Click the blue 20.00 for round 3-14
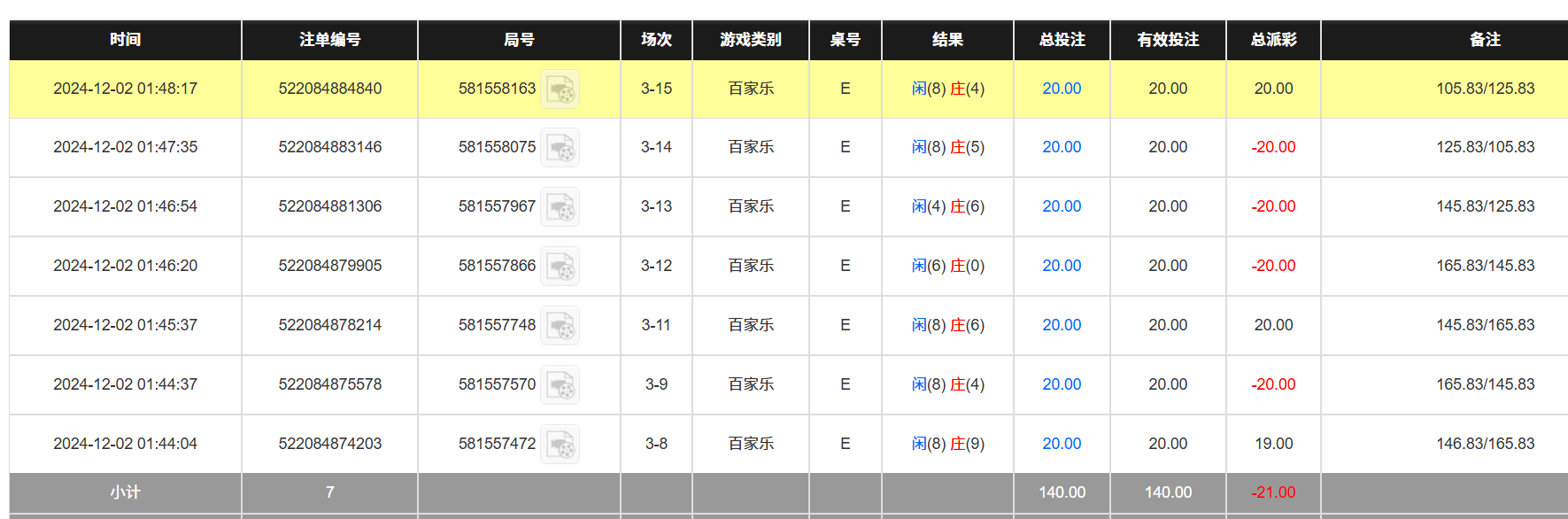This screenshot has height=519, width=1568. click(1061, 147)
